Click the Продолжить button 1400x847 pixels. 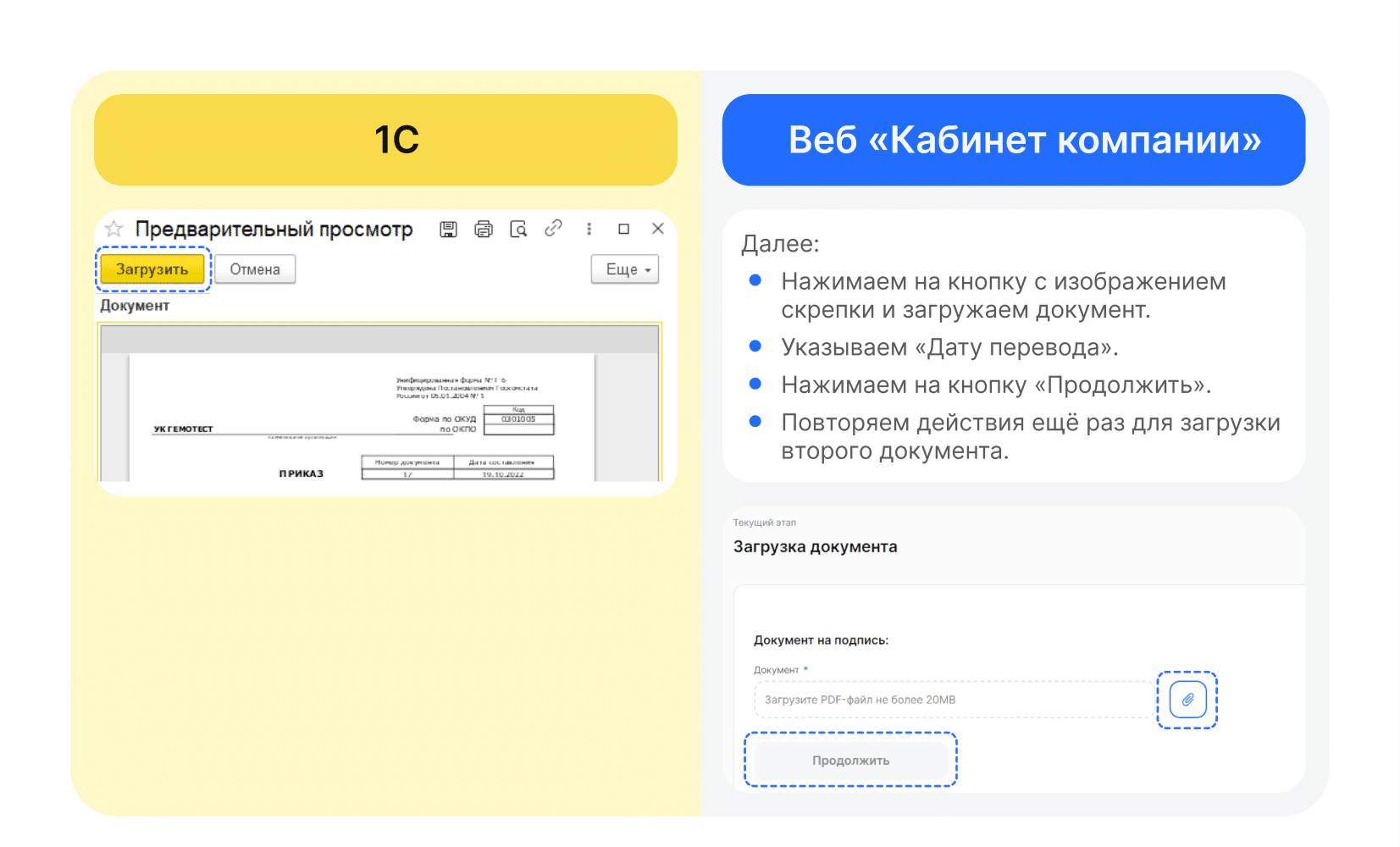pos(851,761)
